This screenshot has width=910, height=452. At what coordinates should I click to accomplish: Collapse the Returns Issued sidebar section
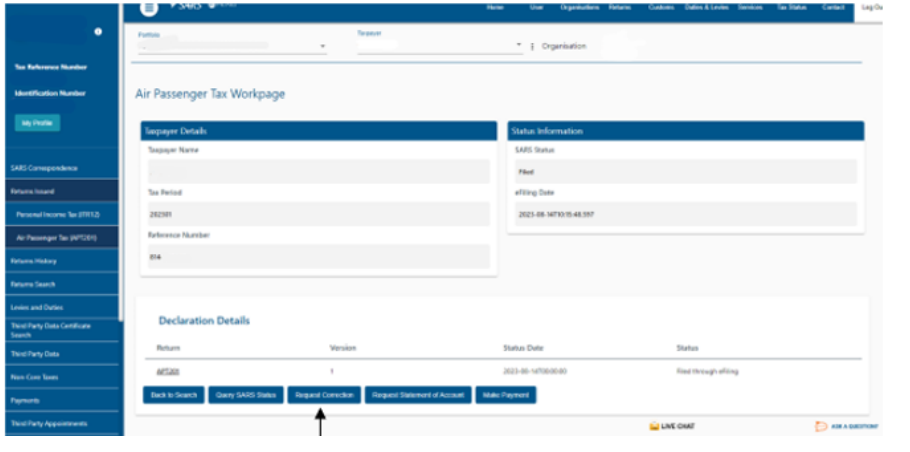(x=60, y=191)
